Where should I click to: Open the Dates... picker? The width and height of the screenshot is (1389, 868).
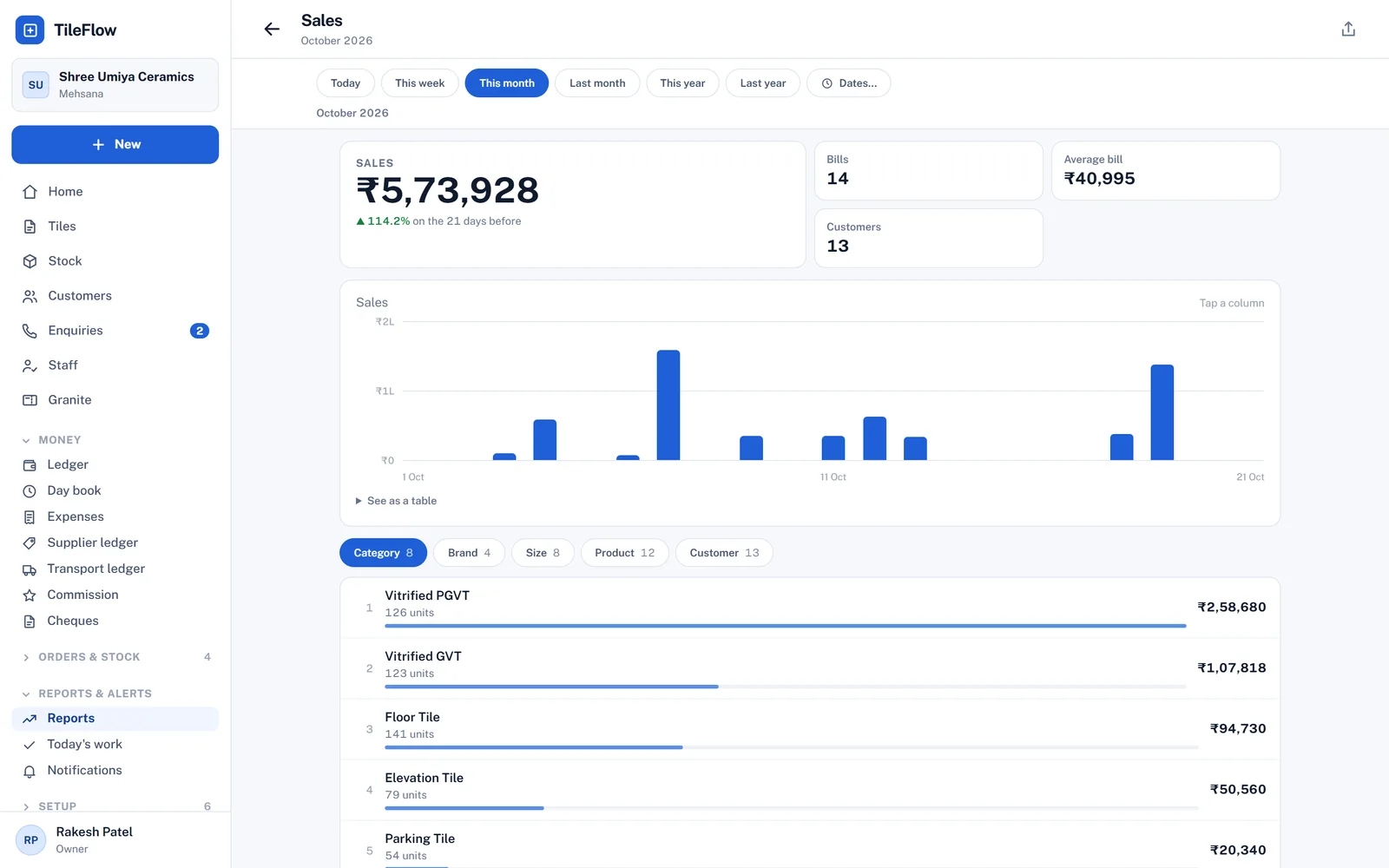[849, 83]
